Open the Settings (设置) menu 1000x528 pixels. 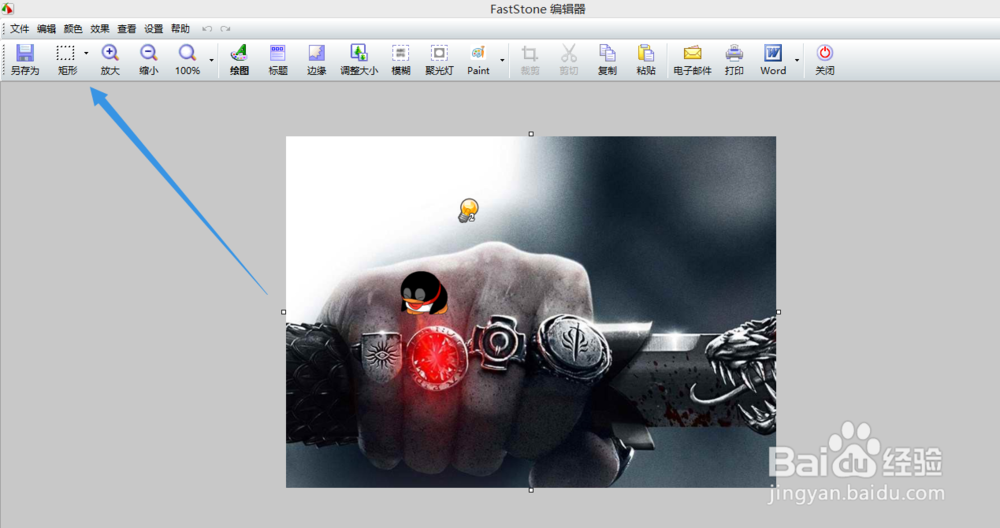154,29
